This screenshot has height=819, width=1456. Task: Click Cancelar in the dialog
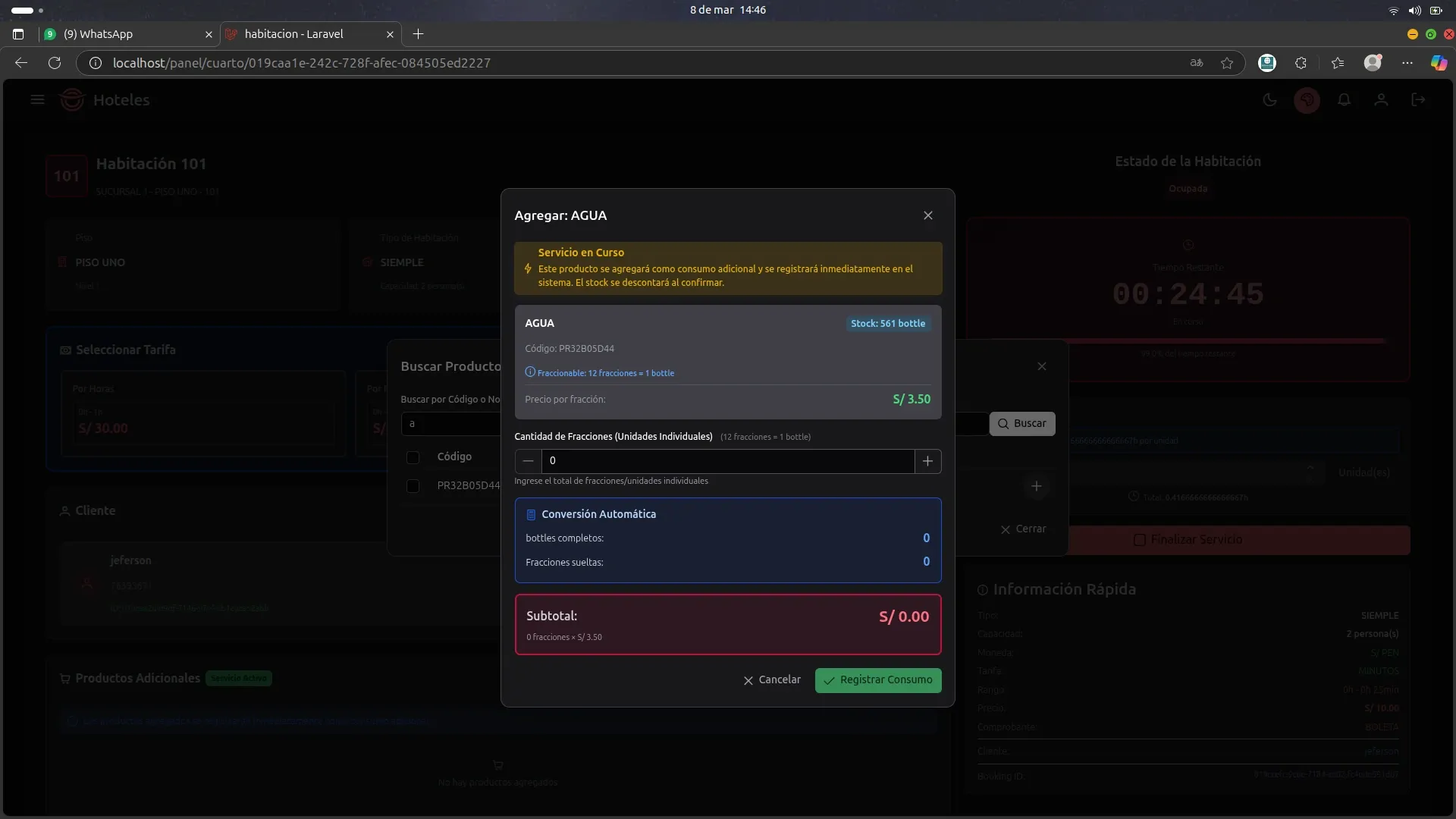771,680
